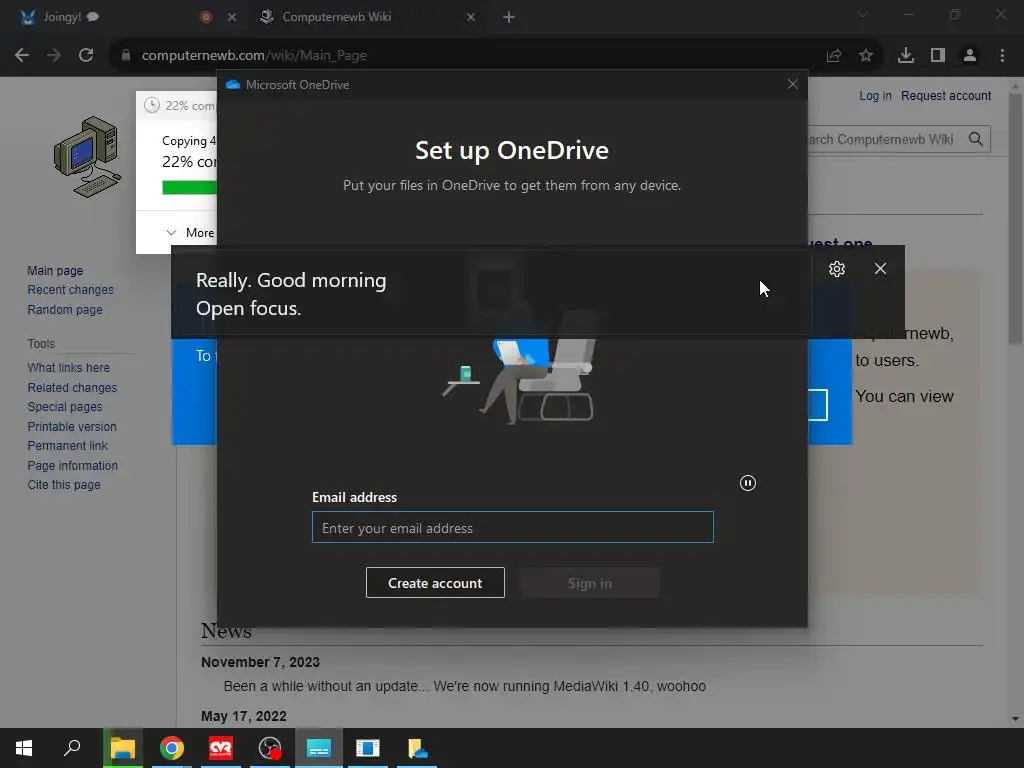Image resolution: width=1024 pixels, height=768 pixels.
Task: Open the Windows Start menu
Action: pos(24,748)
